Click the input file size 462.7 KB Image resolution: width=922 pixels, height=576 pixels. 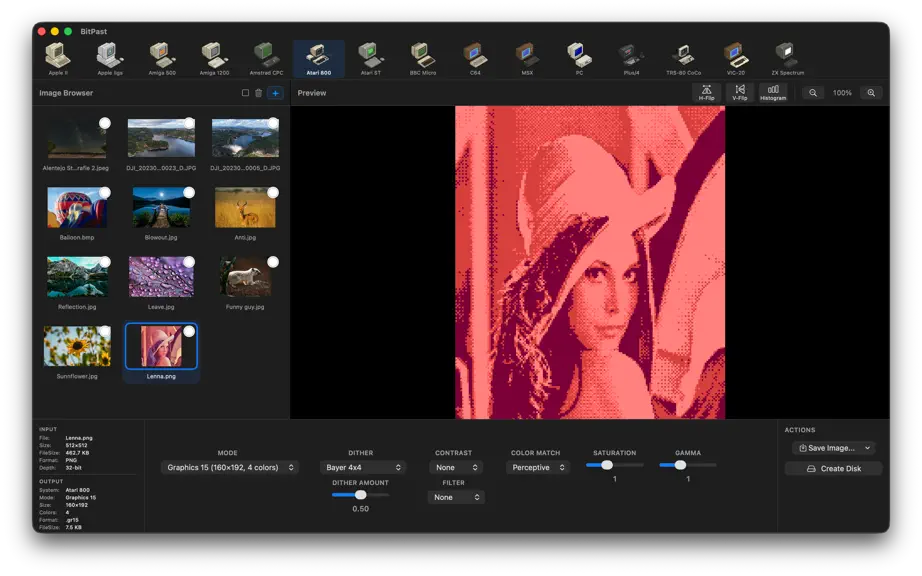coord(78,453)
